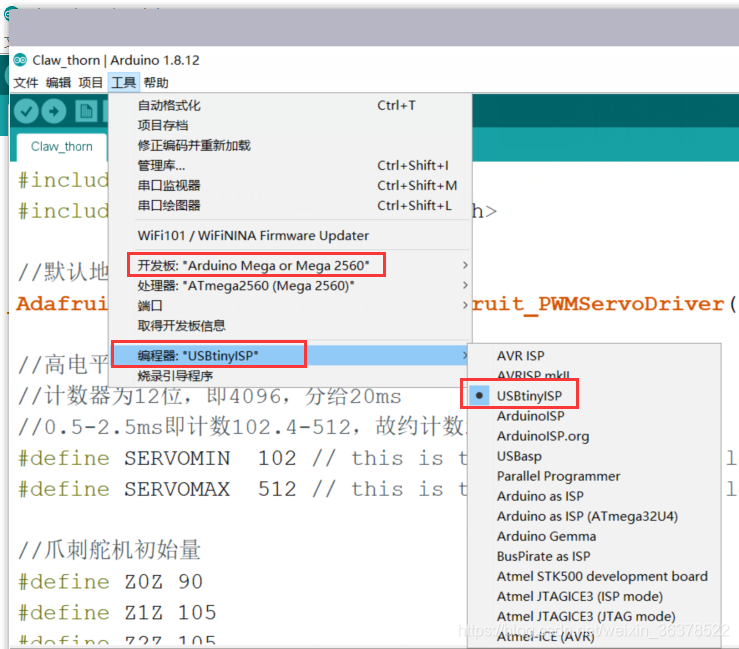Click the 计数器为12位 comment line
The width and height of the screenshot is (739, 649).
coord(210,396)
